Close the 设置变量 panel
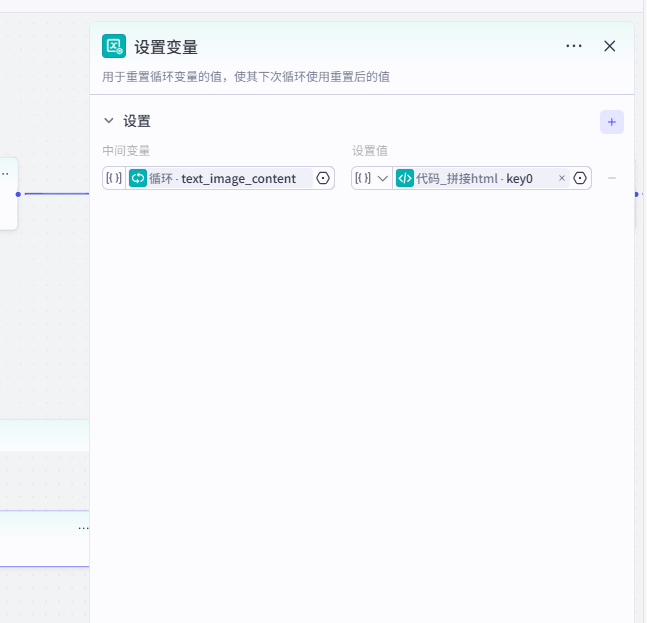The width and height of the screenshot is (647, 623). [x=610, y=46]
